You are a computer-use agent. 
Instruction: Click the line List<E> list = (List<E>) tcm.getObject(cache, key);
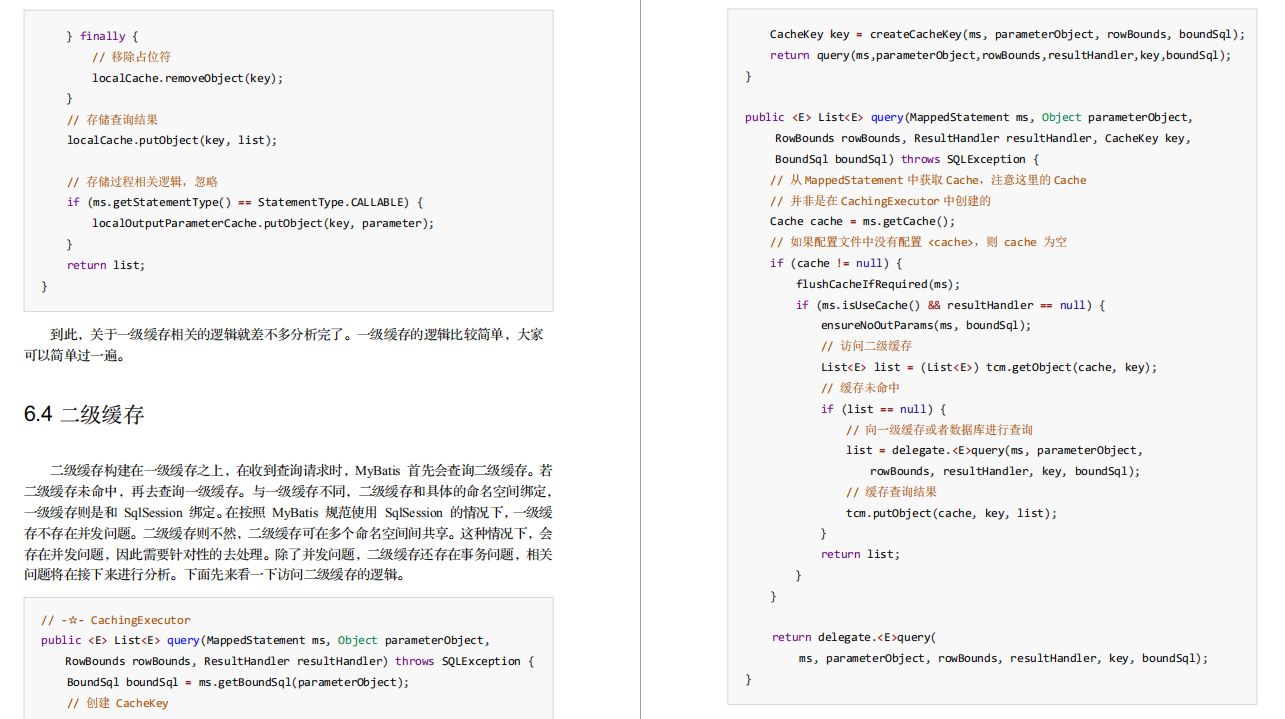click(989, 367)
